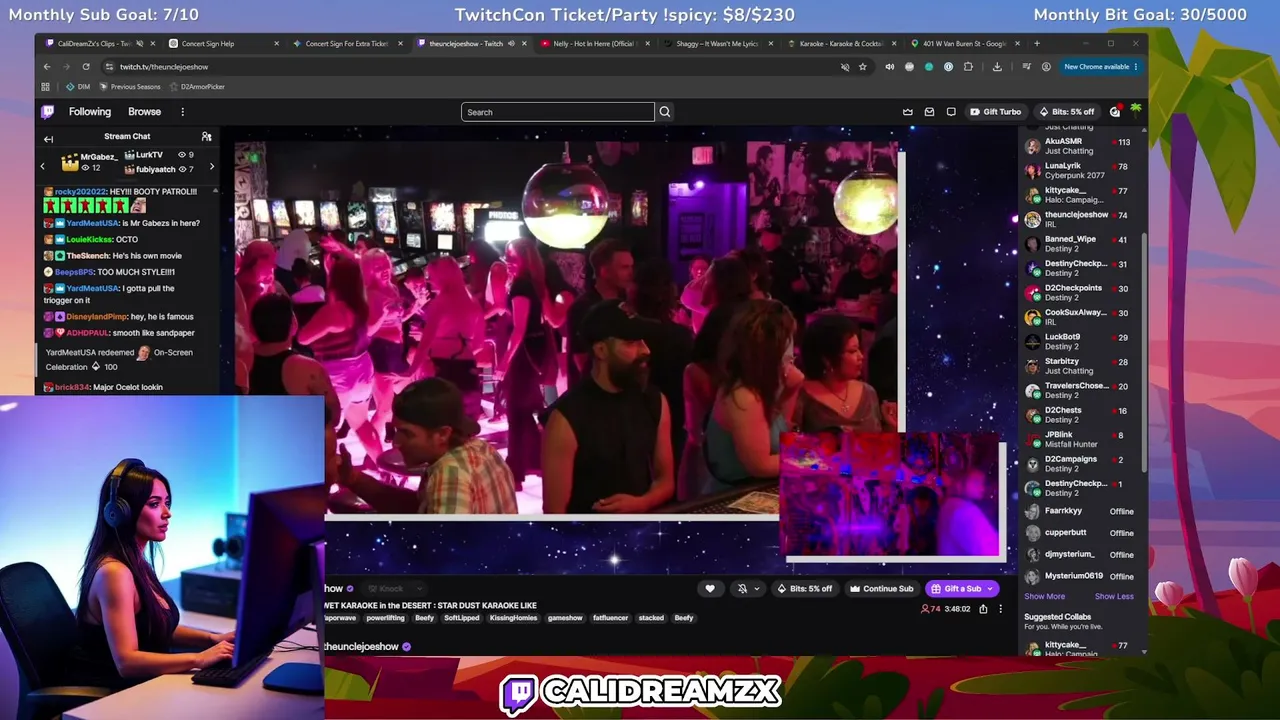Viewport: 1280px width, 720px height.
Task: Click the picture-in-picture stream thumbnail
Action: (x=892, y=495)
